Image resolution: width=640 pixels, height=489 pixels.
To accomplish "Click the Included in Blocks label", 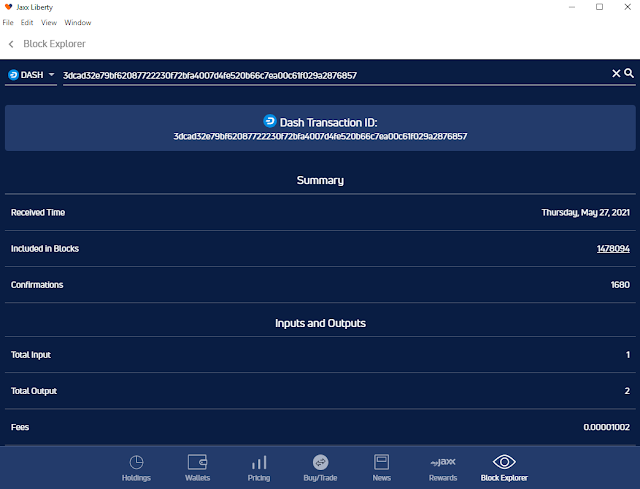I will pyautogui.click(x=45, y=249).
